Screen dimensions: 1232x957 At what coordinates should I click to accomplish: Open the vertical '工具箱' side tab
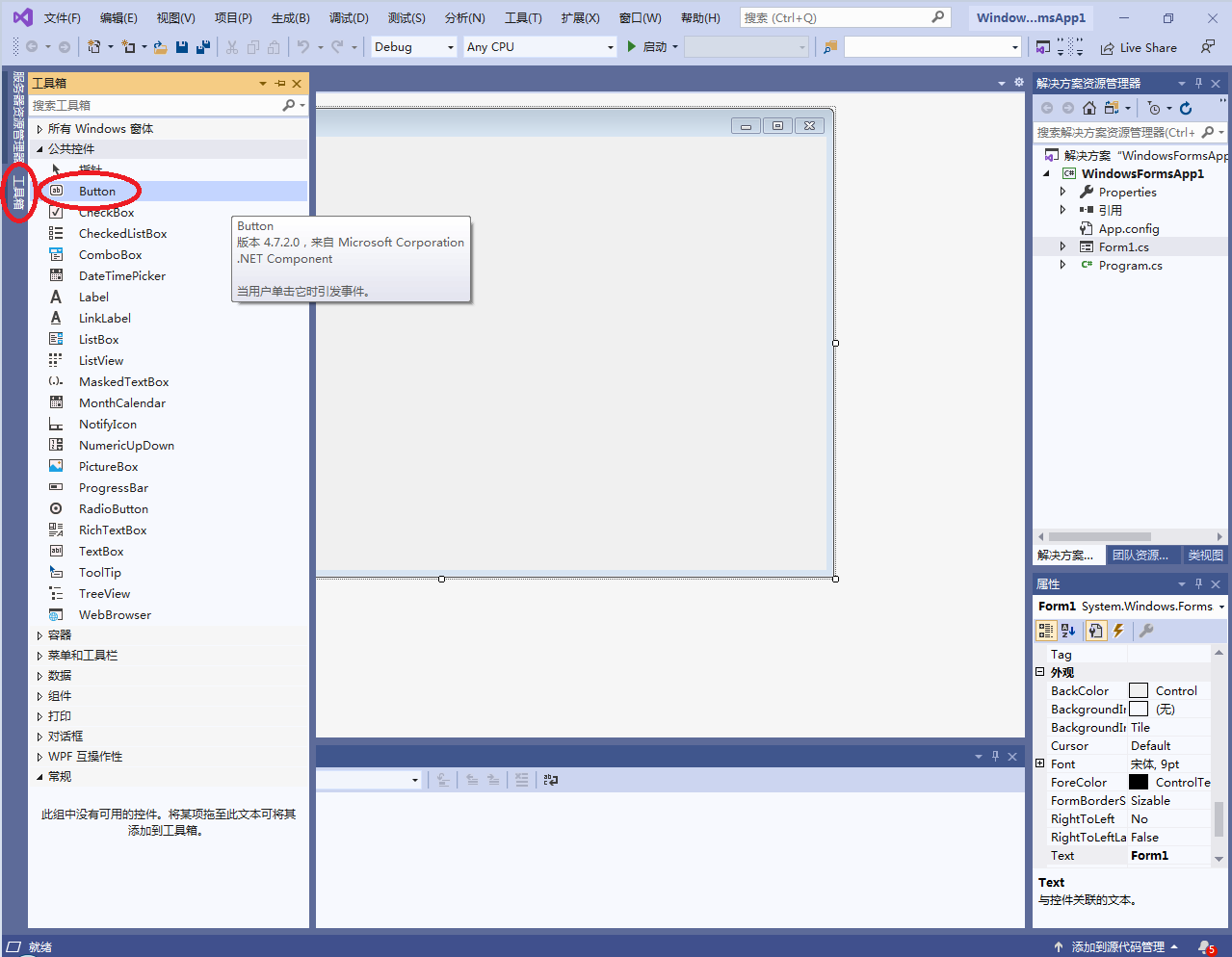[x=18, y=193]
